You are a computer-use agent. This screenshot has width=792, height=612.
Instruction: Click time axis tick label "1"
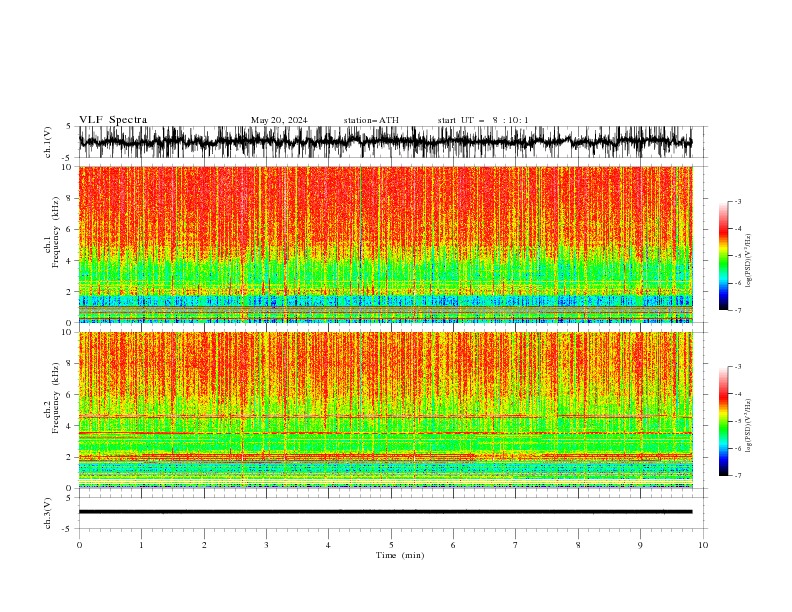pos(141,545)
